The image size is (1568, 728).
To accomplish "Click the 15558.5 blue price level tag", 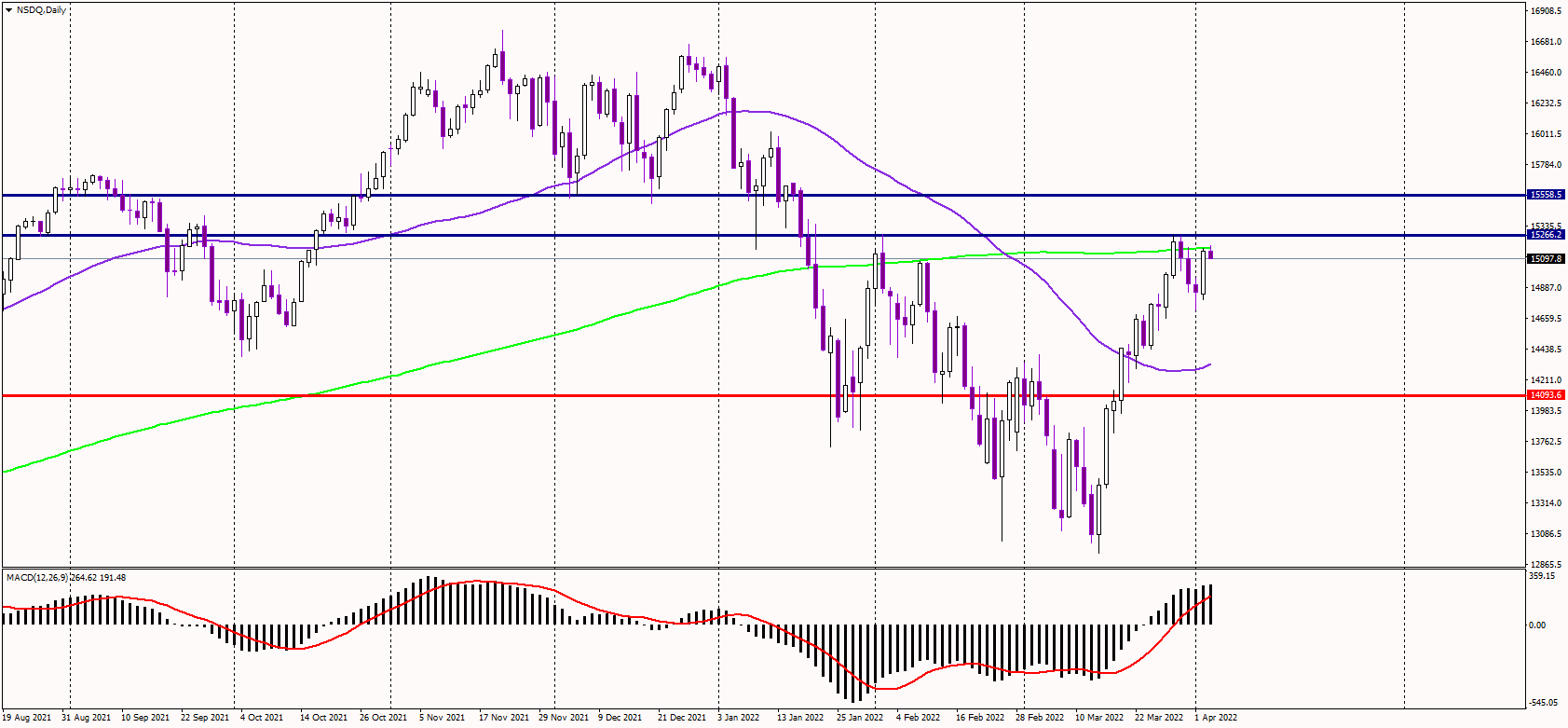I will tap(1546, 195).
